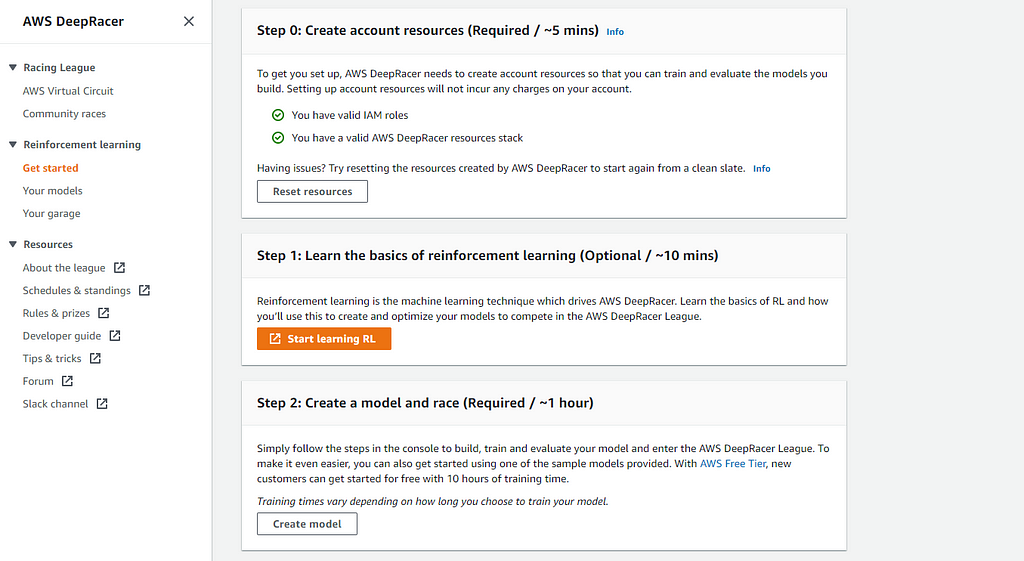Click external link icon next to Forum
The height and width of the screenshot is (561, 1024).
(x=68, y=381)
